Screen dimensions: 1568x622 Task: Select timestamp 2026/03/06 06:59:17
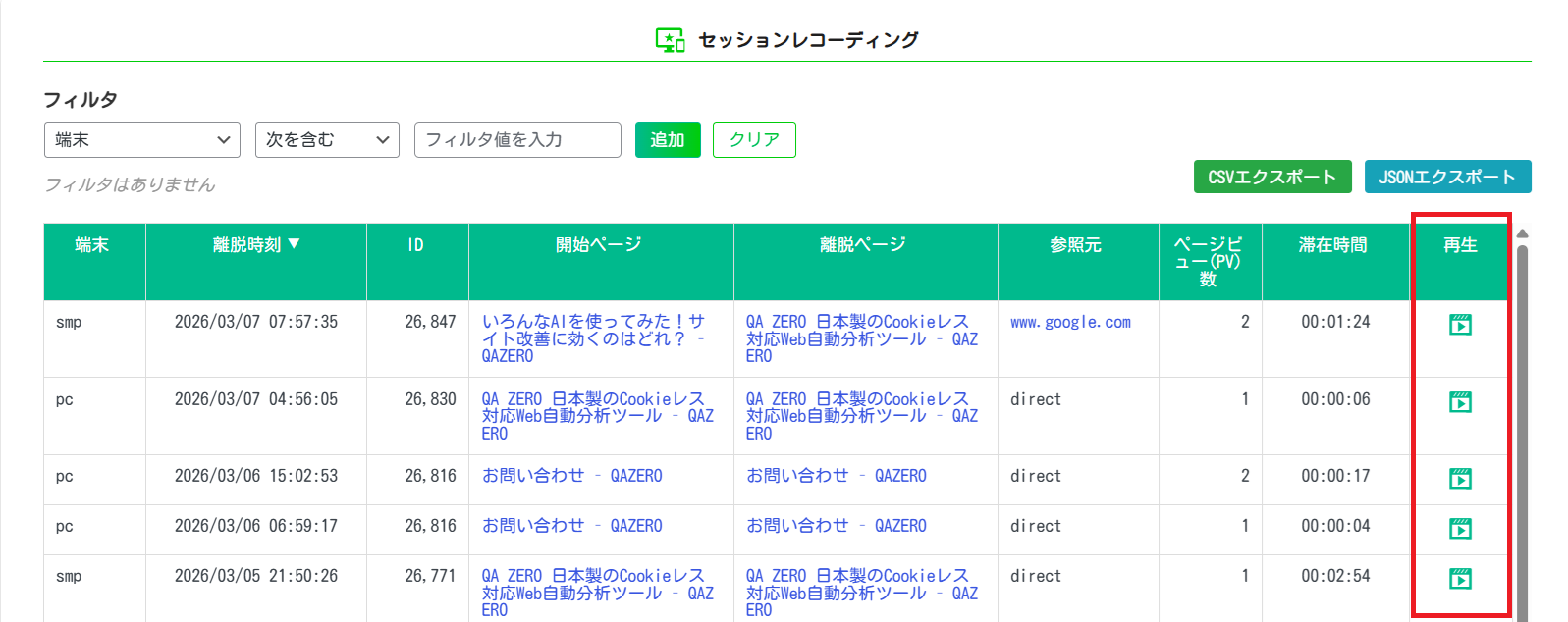256,526
